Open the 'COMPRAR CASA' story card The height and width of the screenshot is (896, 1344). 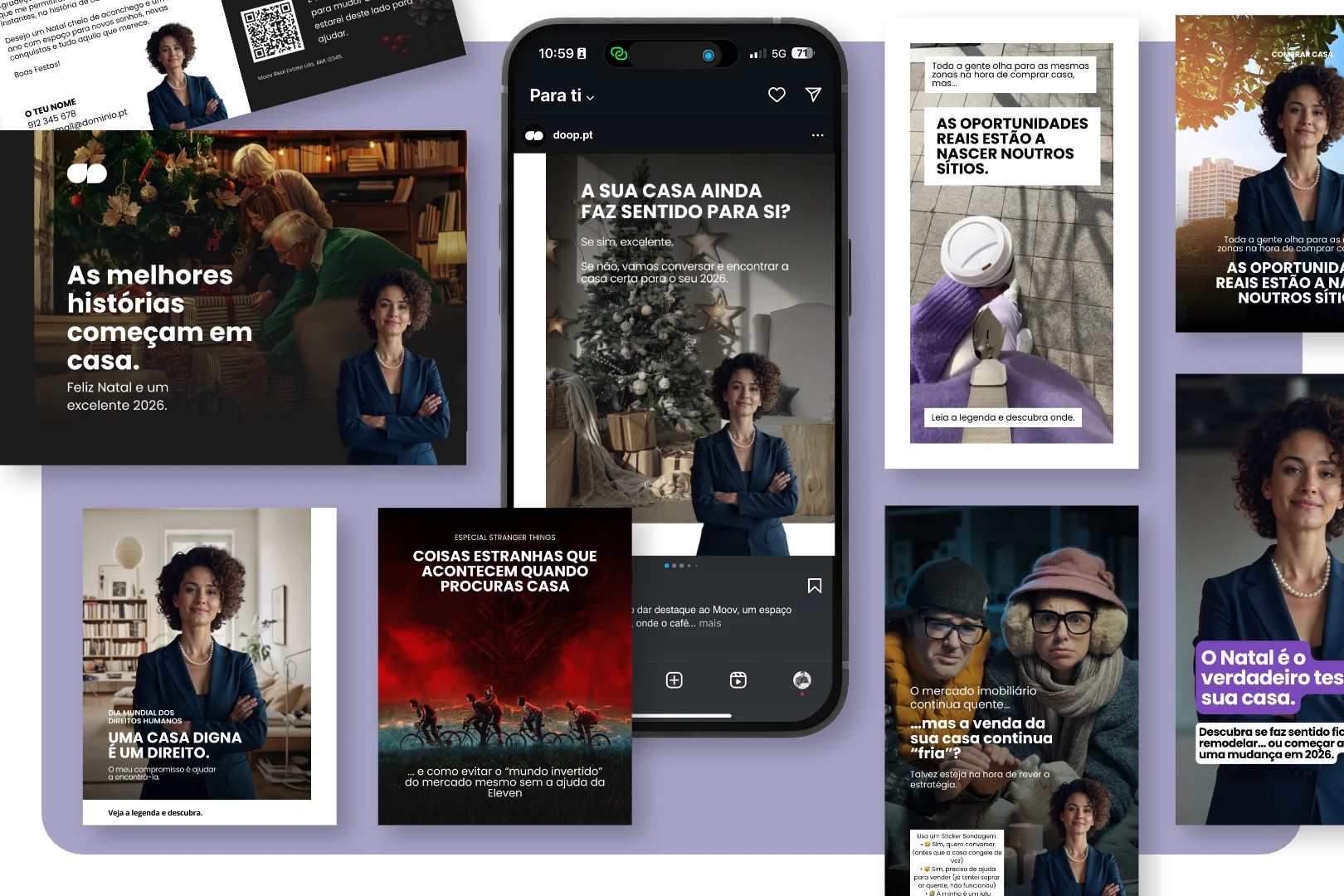(1259, 173)
